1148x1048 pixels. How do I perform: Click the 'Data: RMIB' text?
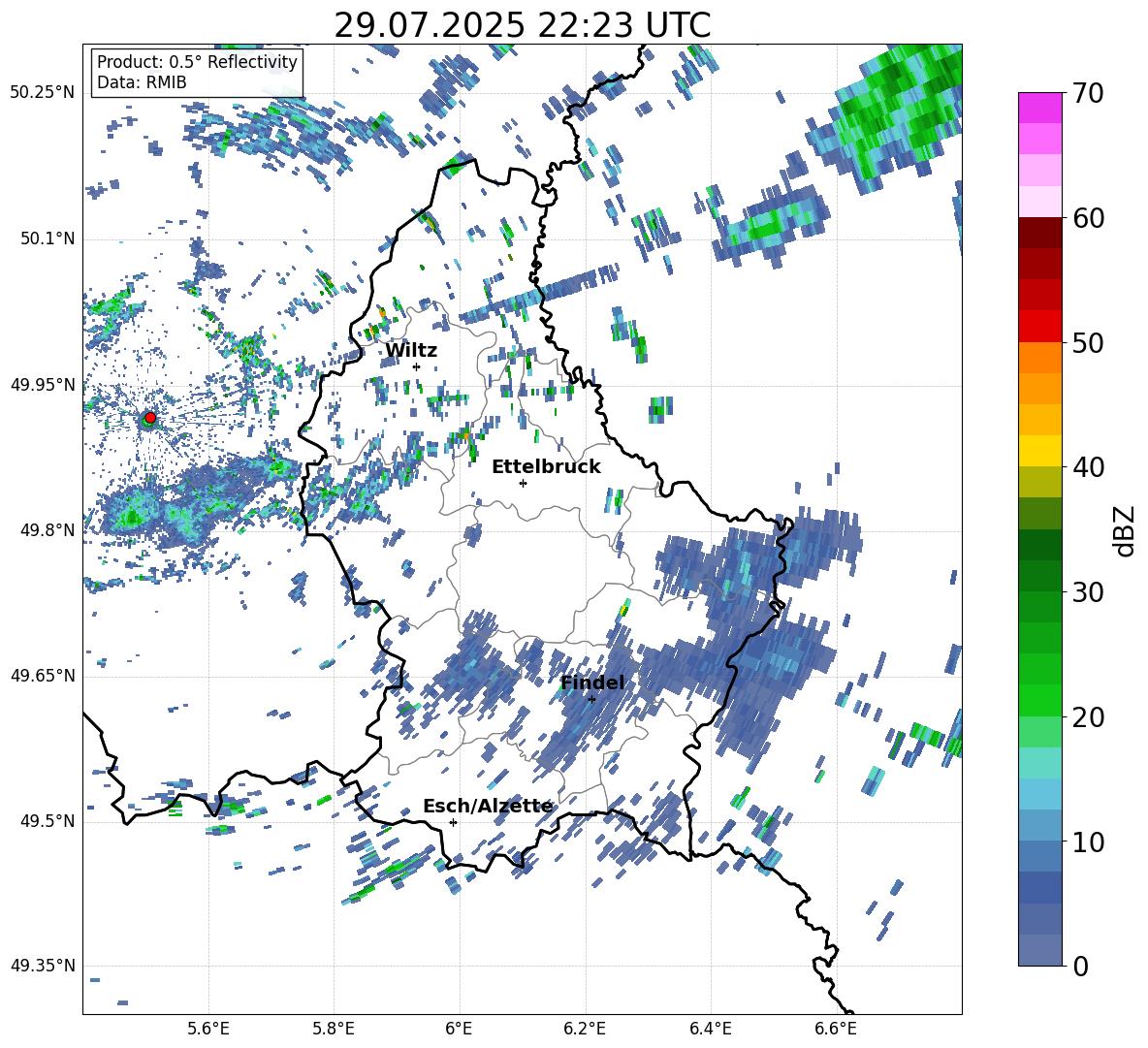click(x=142, y=82)
